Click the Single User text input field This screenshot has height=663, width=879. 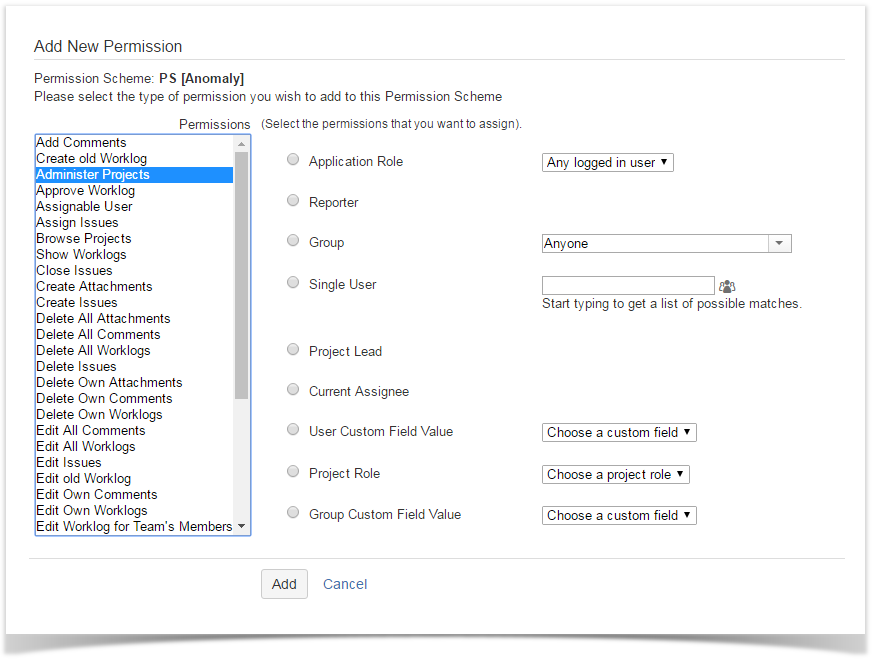(x=628, y=286)
